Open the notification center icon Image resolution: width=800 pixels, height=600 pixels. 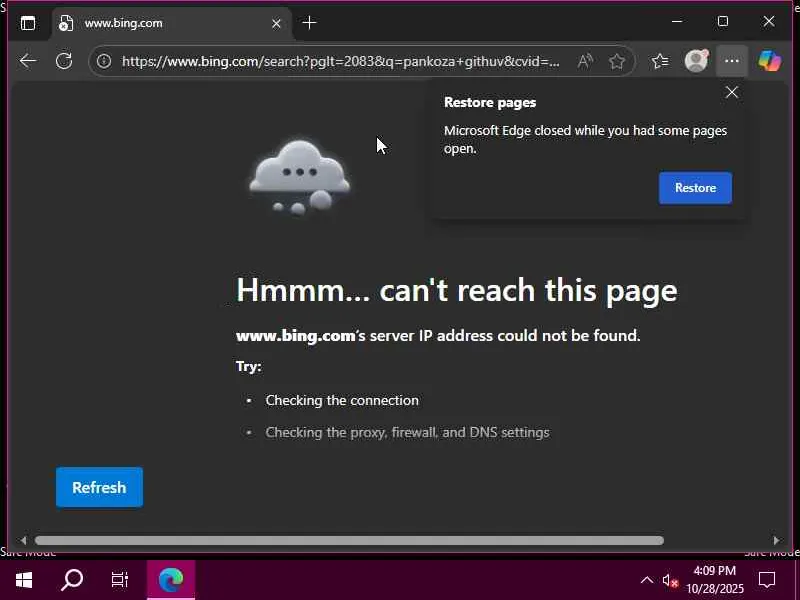click(x=767, y=580)
